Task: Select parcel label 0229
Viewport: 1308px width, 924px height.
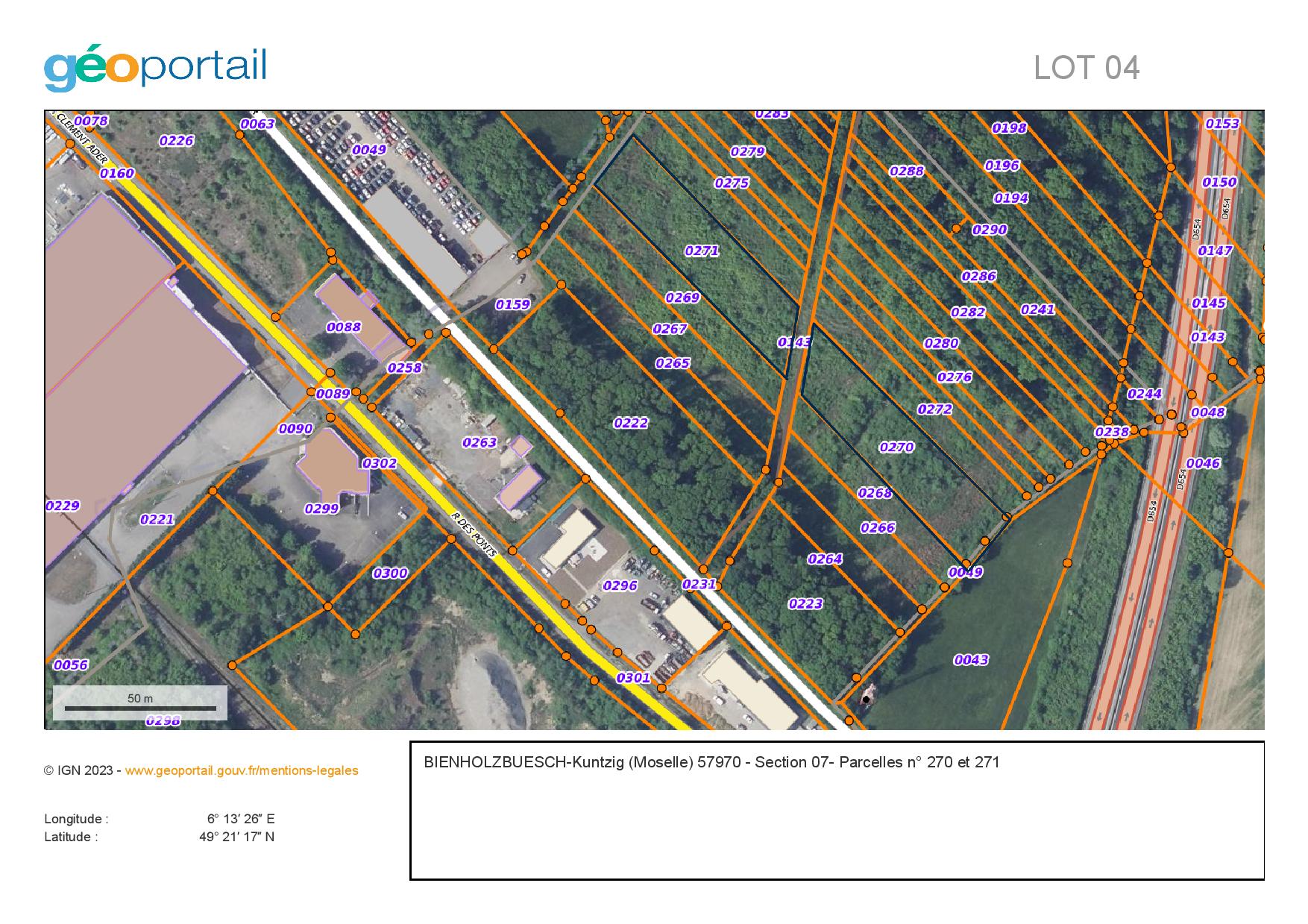Action: click(x=62, y=506)
